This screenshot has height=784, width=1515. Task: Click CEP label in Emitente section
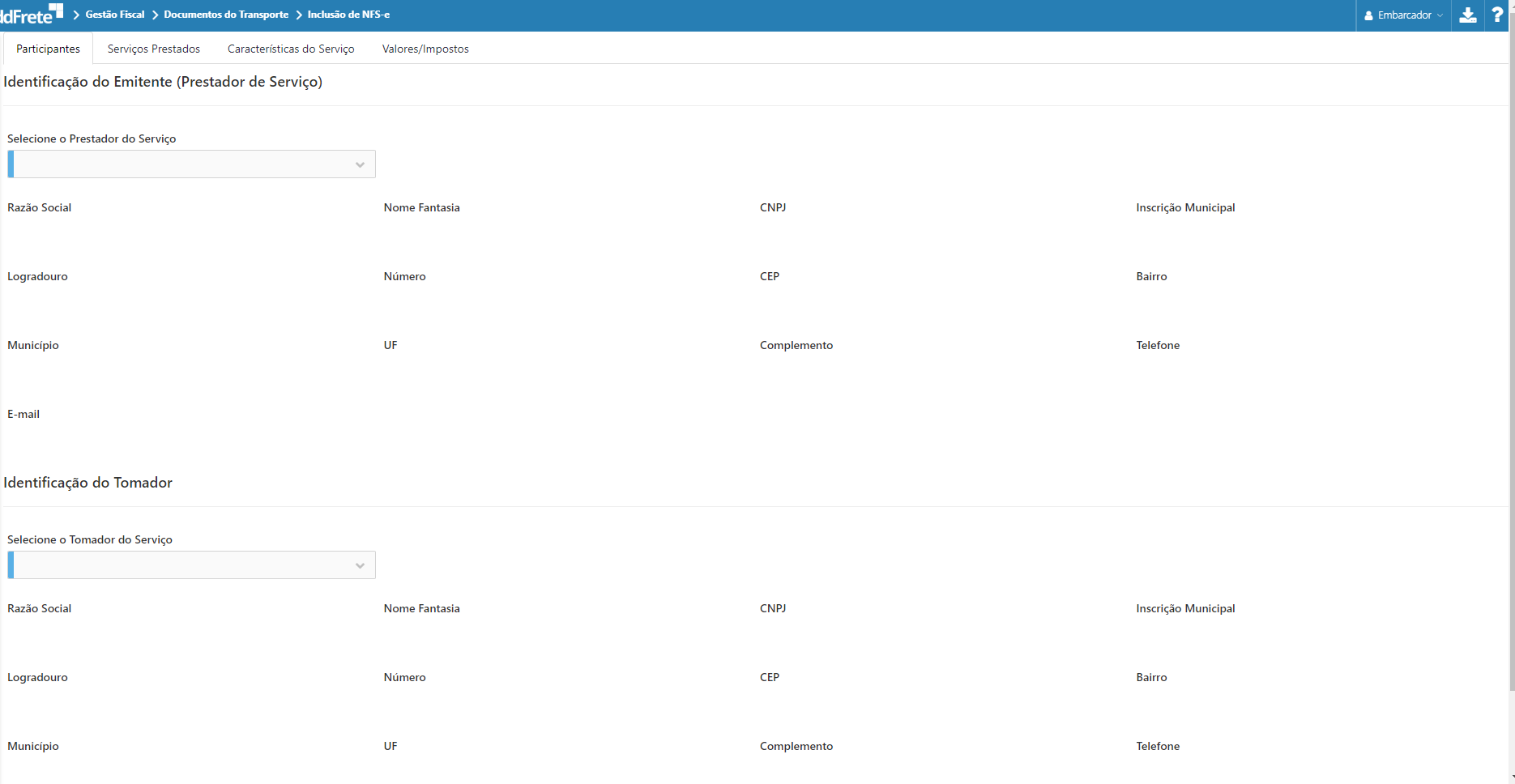(770, 276)
